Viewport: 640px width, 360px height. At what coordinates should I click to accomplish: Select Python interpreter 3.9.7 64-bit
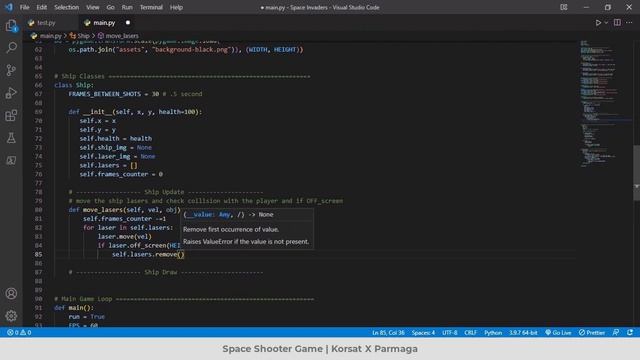click(523, 333)
